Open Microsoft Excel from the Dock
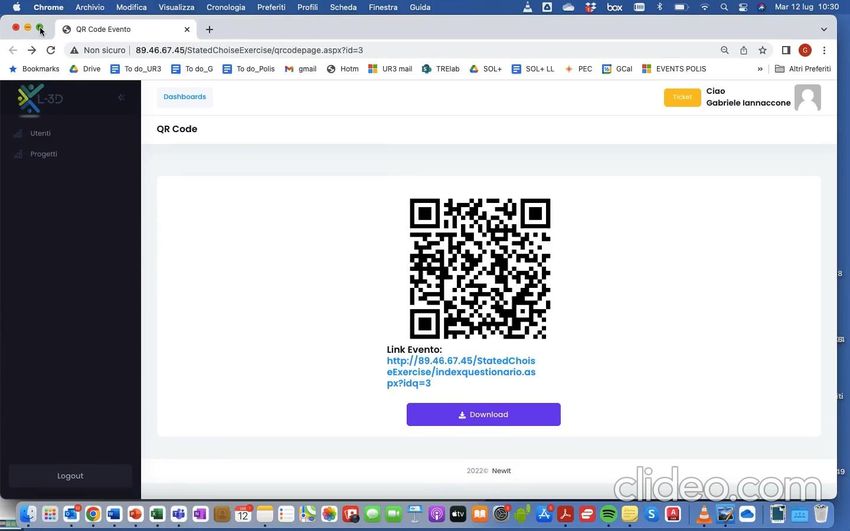The height and width of the screenshot is (531, 850). point(157,513)
